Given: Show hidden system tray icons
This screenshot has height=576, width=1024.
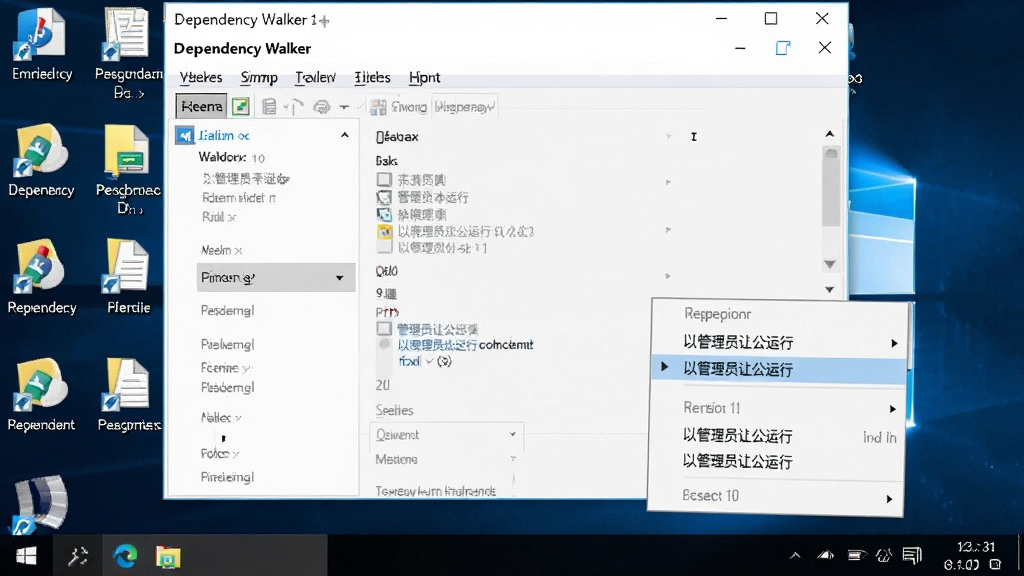Looking at the screenshot, I should pyautogui.click(x=795, y=556).
